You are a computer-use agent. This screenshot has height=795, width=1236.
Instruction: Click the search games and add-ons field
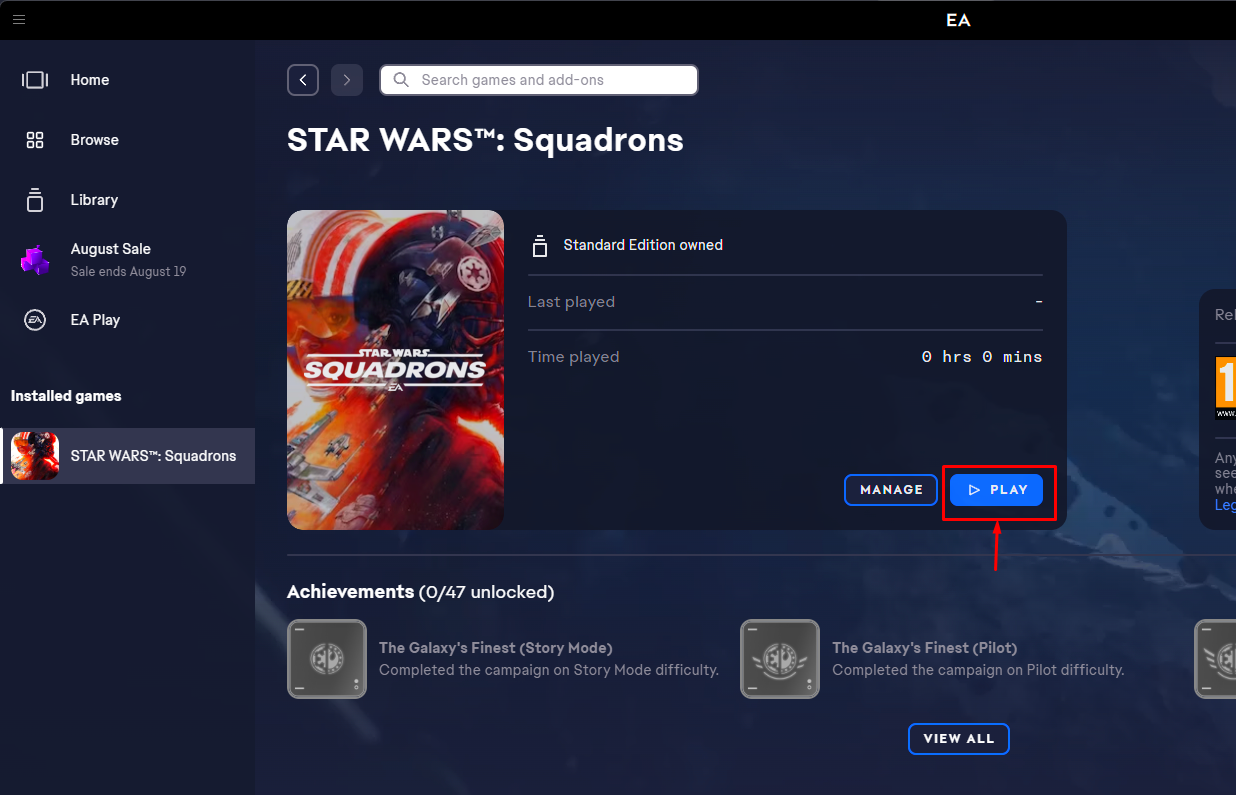pyautogui.click(x=539, y=80)
